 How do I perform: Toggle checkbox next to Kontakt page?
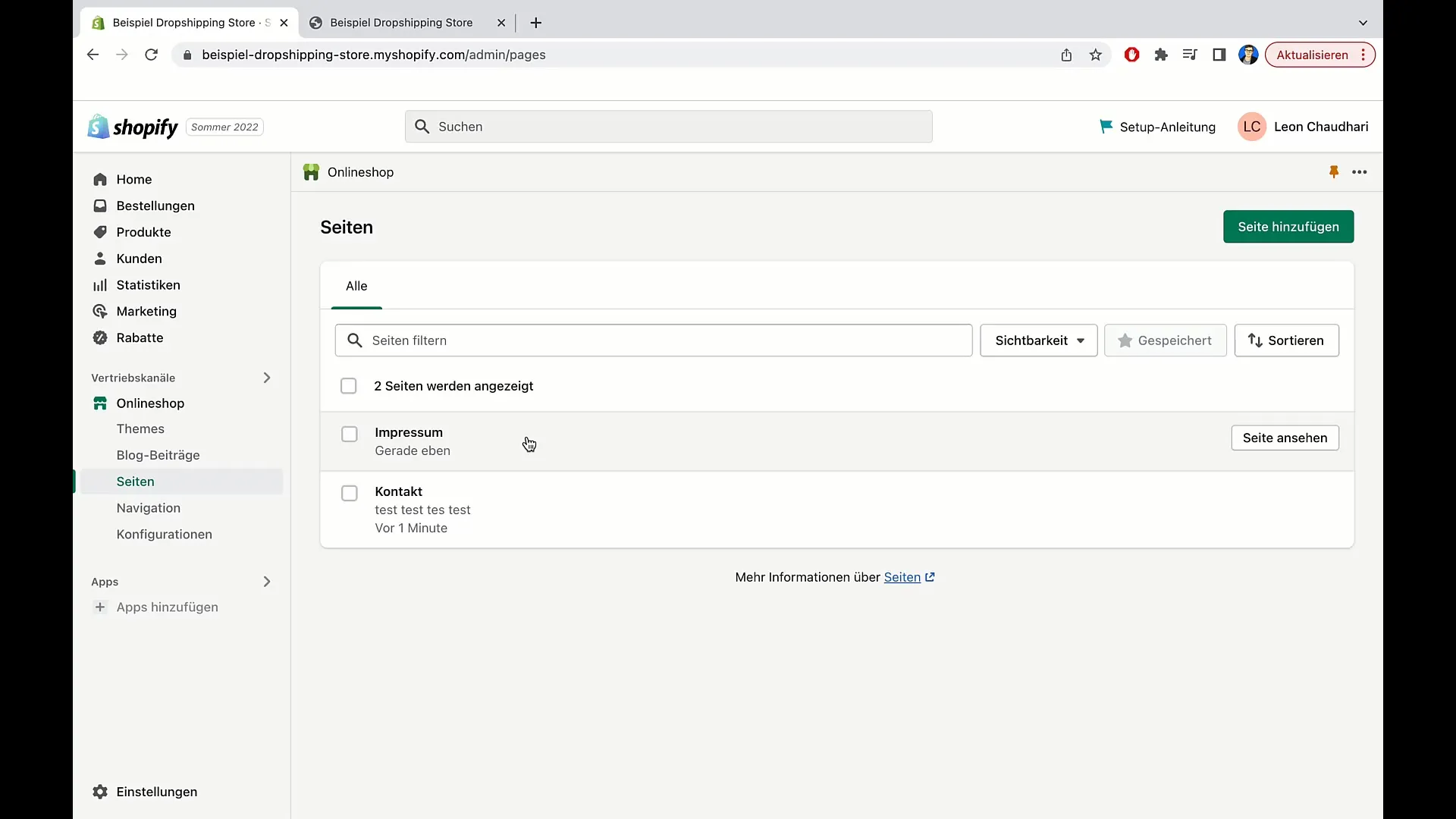(x=349, y=492)
